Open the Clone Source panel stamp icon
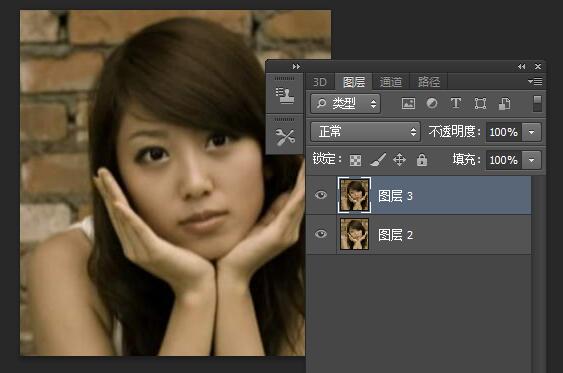This screenshot has width=563, height=373. click(x=284, y=96)
